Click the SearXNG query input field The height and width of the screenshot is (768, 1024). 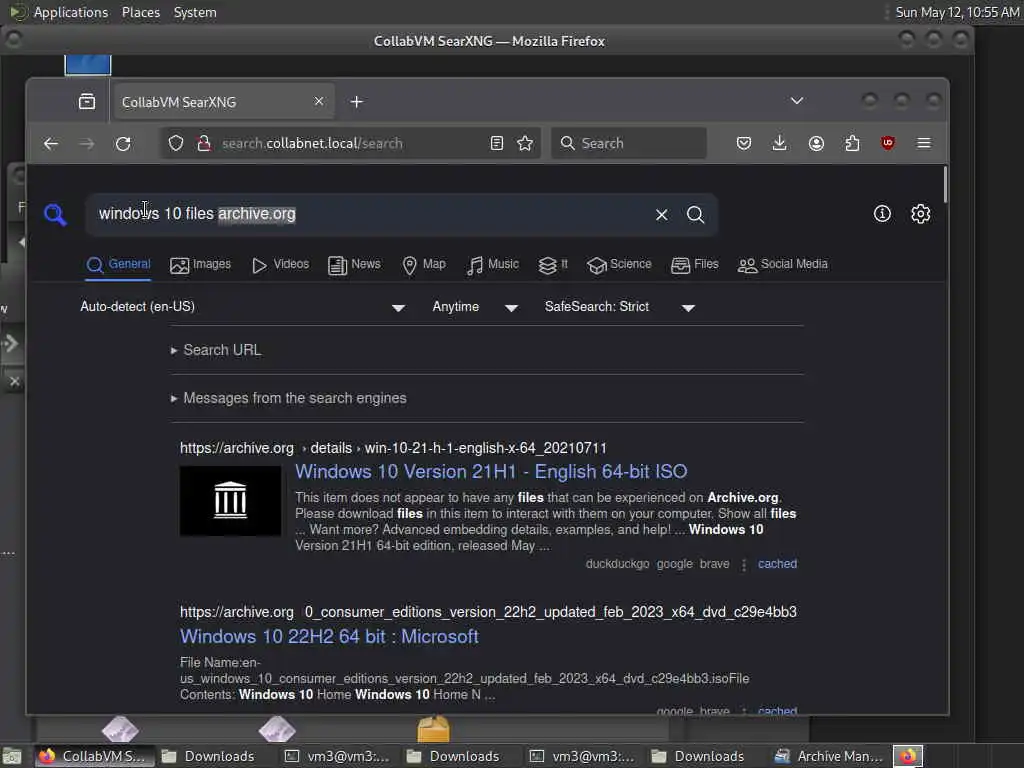point(372,214)
